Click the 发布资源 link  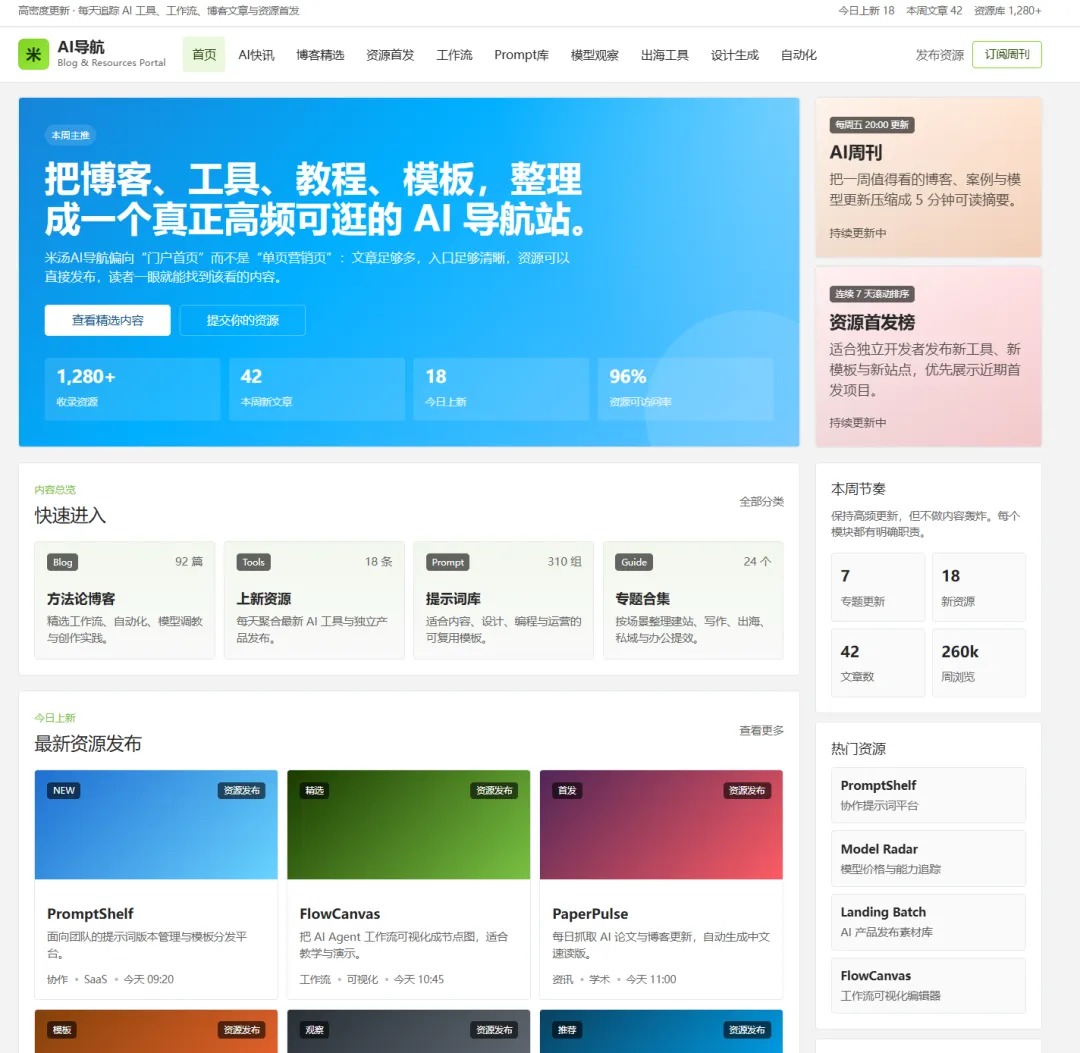pyautogui.click(x=939, y=54)
